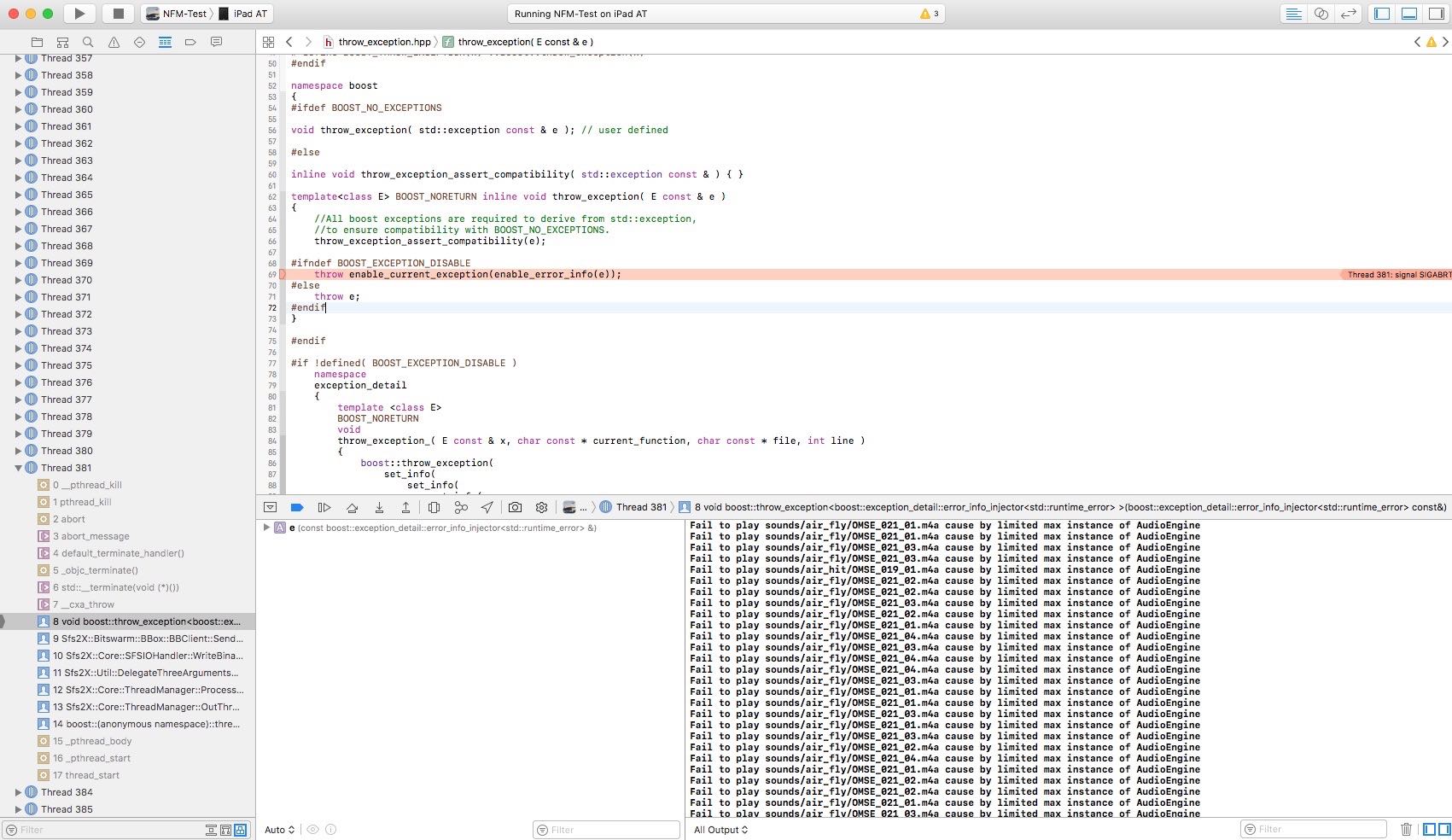This screenshot has height=840, width=1452.
Task: Open the Issue navigator warning icon
Action: (114, 42)
